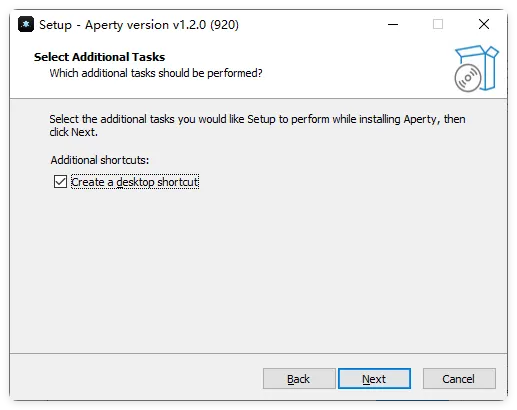
Task: Click the instruction paragraph mentioning installing Aperty
Action: [257, 126]
